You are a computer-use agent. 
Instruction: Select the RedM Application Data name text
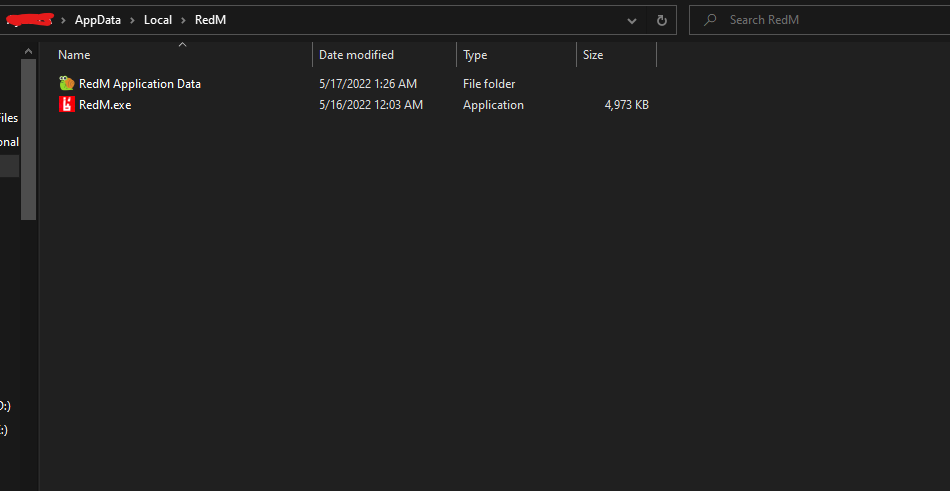click(140, 84)
